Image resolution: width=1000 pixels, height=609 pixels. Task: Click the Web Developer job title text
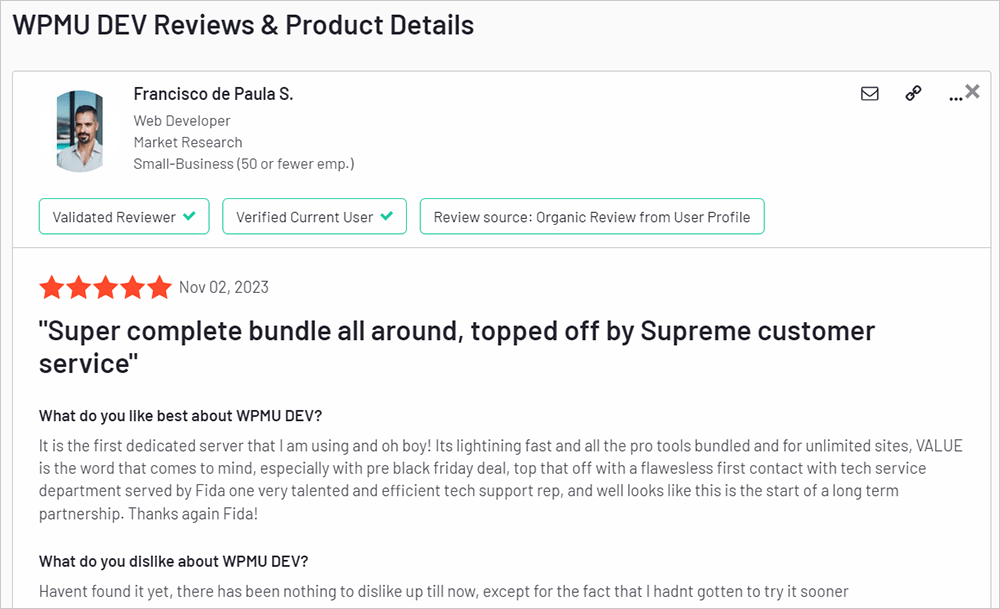[x=182, y=120]
